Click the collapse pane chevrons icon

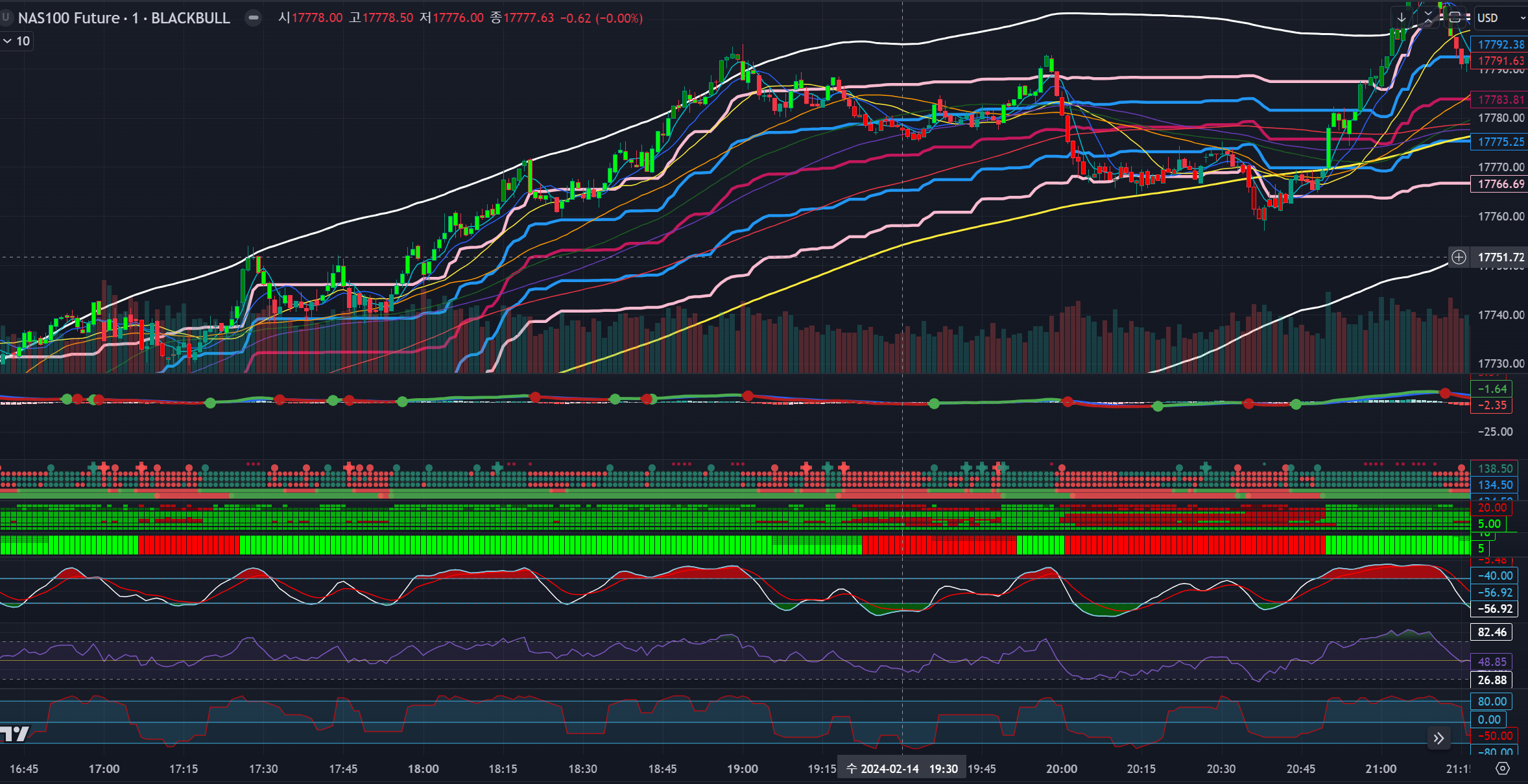pyautogui.click(x=1428, y=18)
